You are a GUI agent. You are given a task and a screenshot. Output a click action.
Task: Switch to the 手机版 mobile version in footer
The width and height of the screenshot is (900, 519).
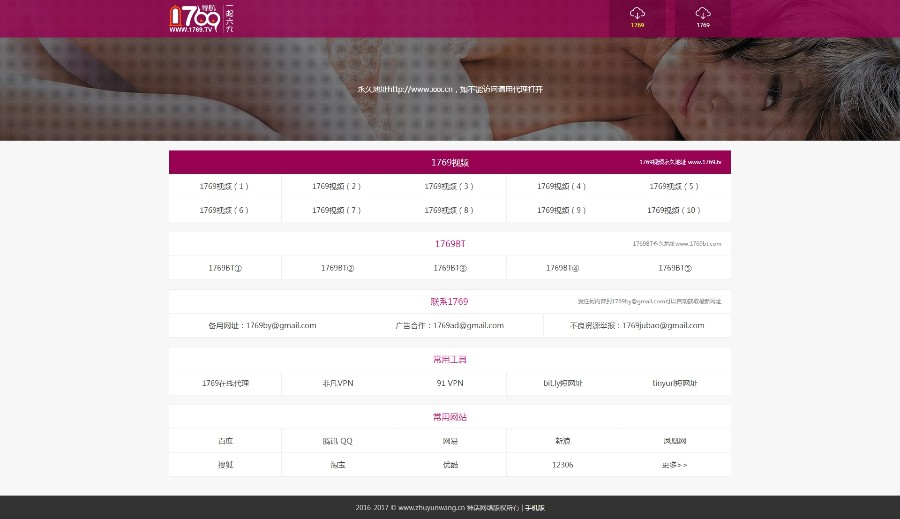(x=535, y=508)
